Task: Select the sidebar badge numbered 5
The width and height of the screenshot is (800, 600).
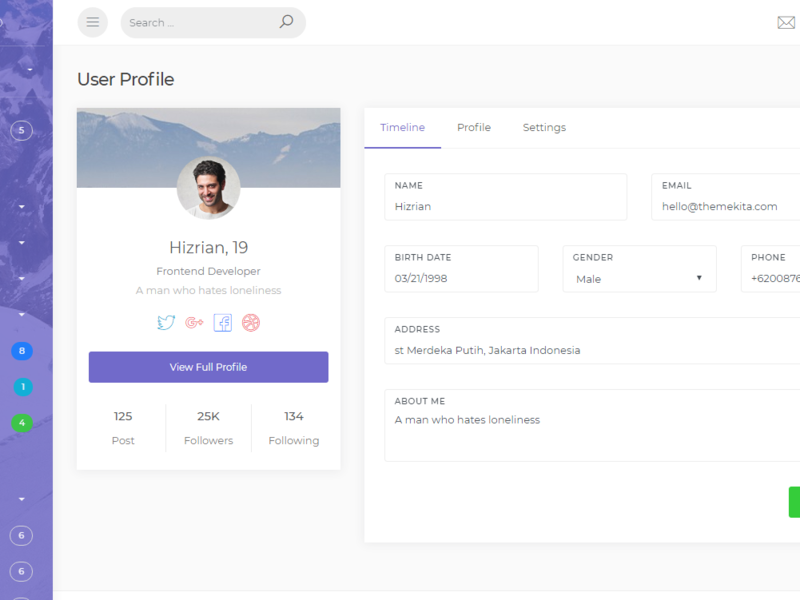Action: (21, 130)
